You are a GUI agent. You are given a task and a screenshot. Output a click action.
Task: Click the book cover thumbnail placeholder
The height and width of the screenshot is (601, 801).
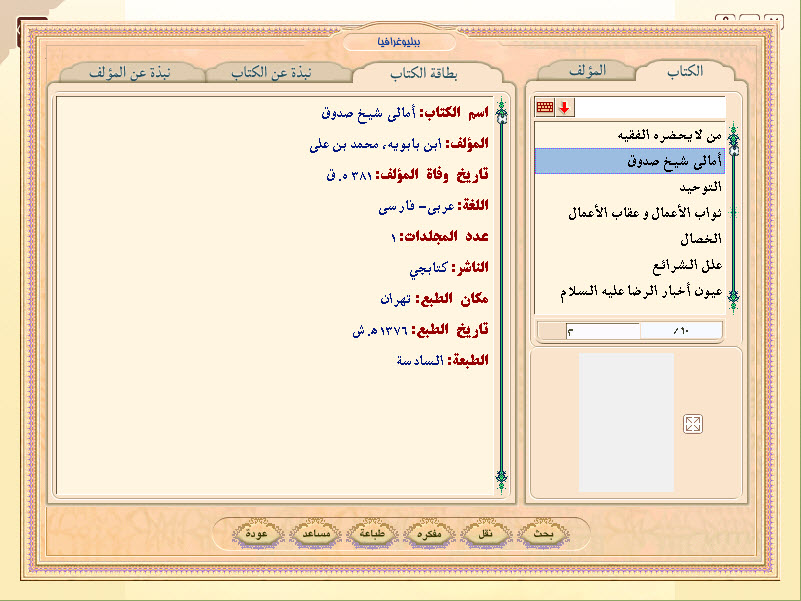click(x=626, y=423)
